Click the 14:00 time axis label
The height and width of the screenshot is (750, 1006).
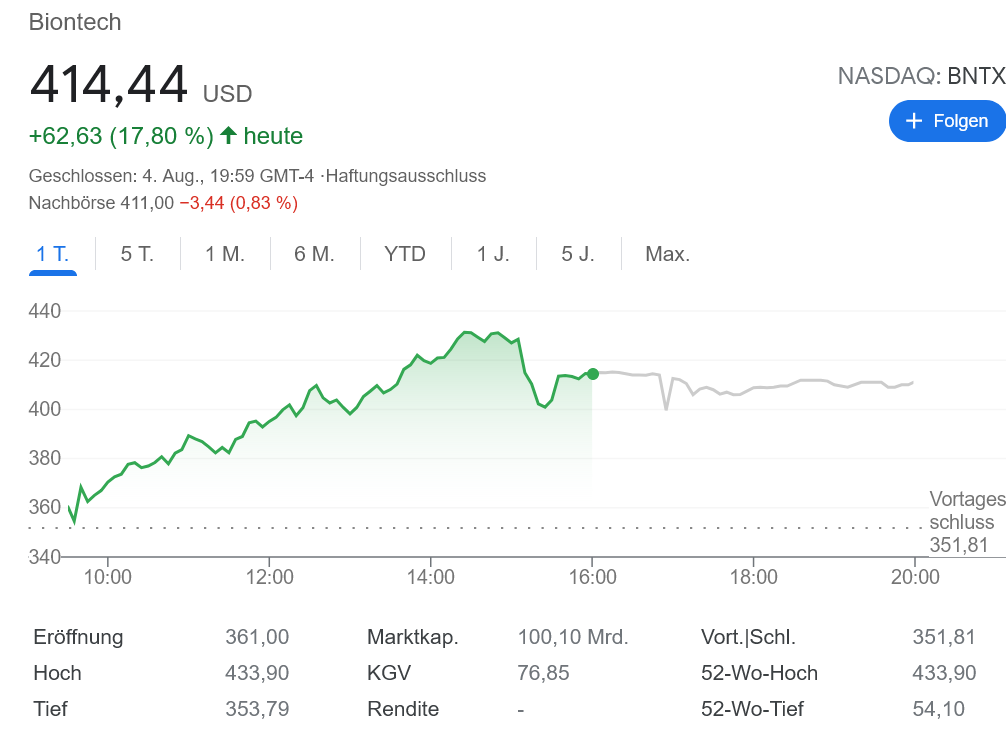[x=431, y=577]
